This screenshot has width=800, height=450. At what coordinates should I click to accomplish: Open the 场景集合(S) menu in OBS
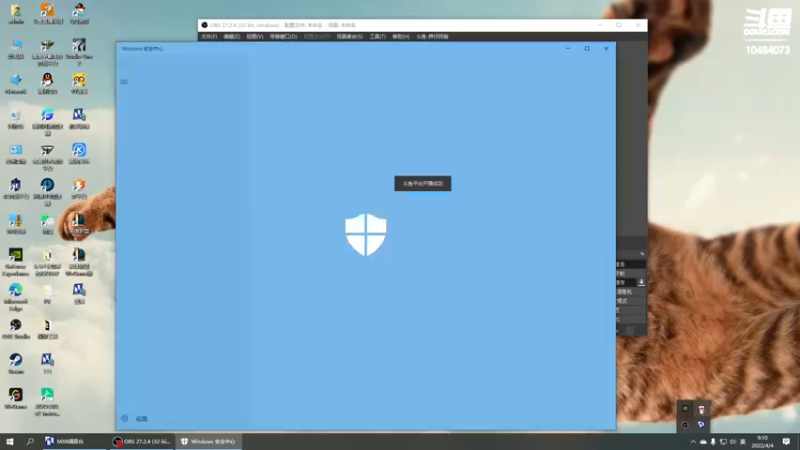[349, 37]
